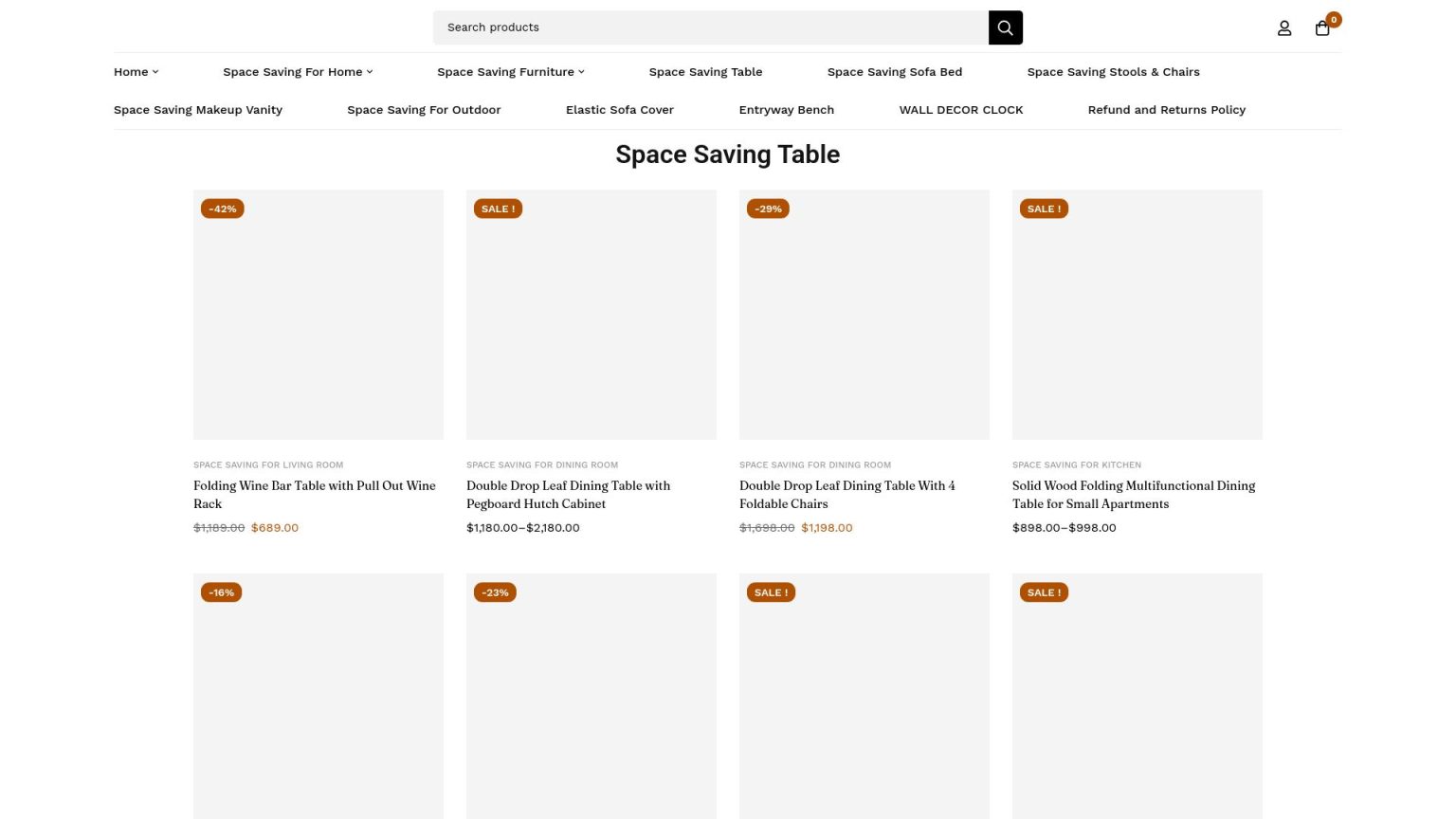Click the -23% discount badge
1456x819 pixels.
point(495,592)
